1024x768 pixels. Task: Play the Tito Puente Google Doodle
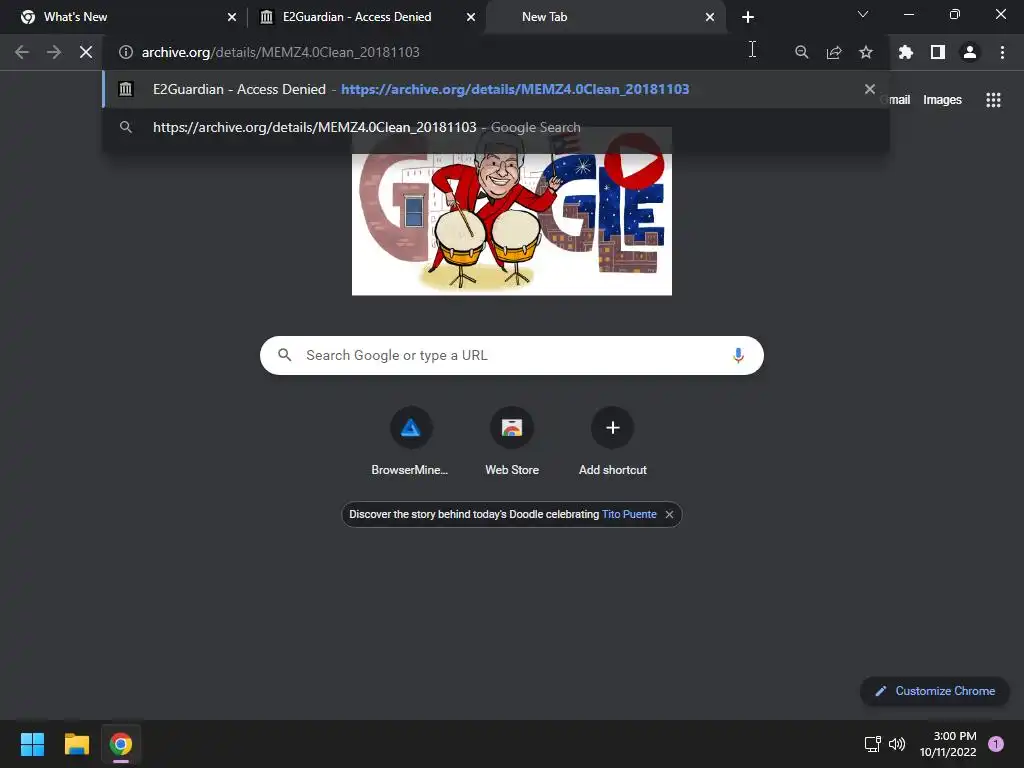(633, 161)
